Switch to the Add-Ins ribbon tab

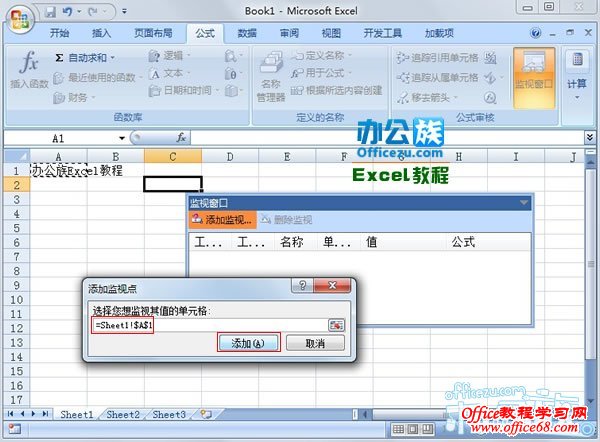[x=439, y=33]
